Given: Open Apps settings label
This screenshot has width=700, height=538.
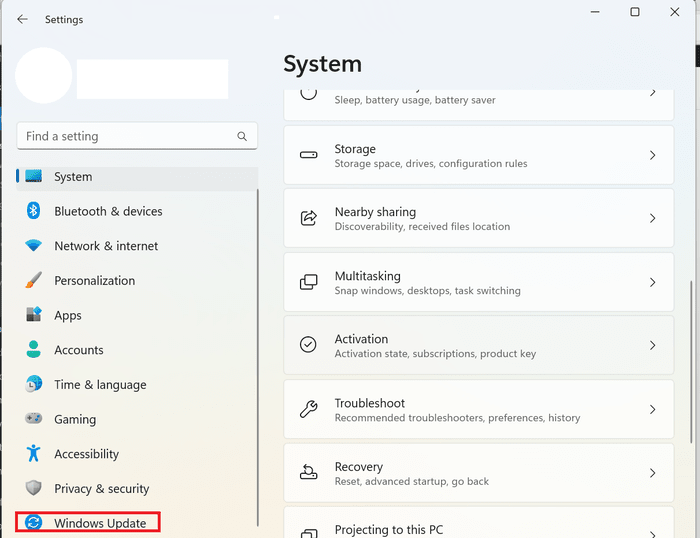Looking at the screenshot, I should click(x=68, y=315).
